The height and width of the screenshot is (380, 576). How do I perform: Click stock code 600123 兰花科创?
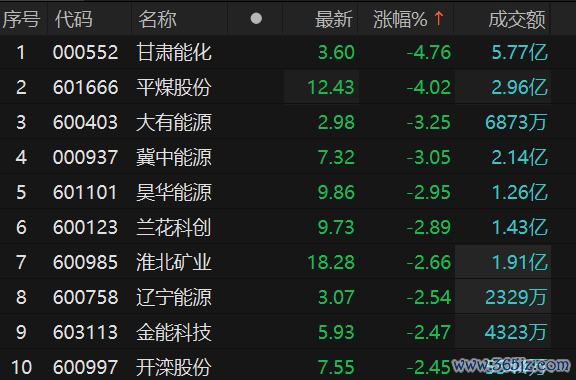(x=85, y=227)
